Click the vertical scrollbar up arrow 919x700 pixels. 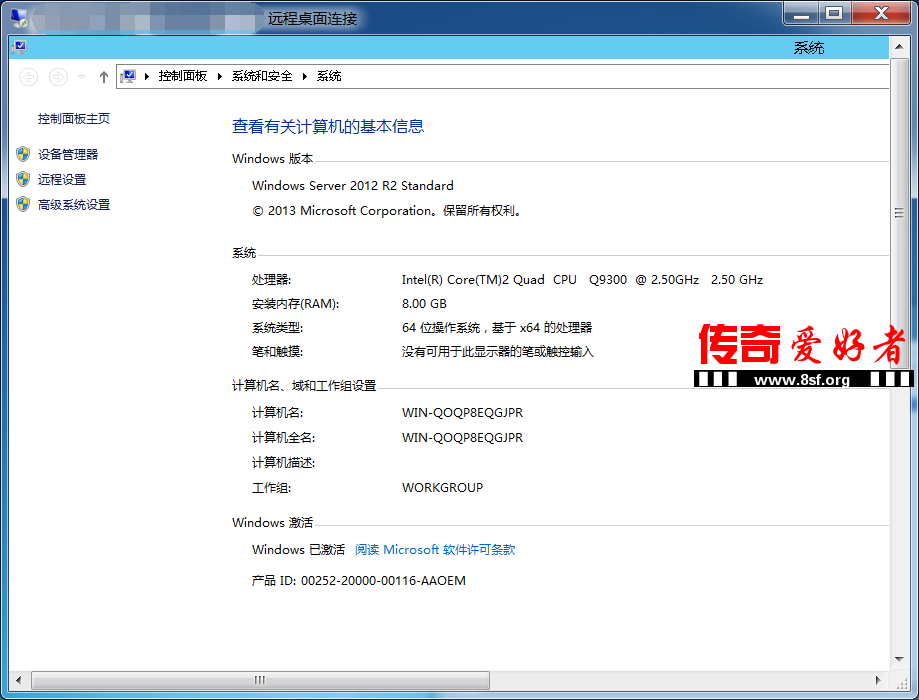click(898, 46)
